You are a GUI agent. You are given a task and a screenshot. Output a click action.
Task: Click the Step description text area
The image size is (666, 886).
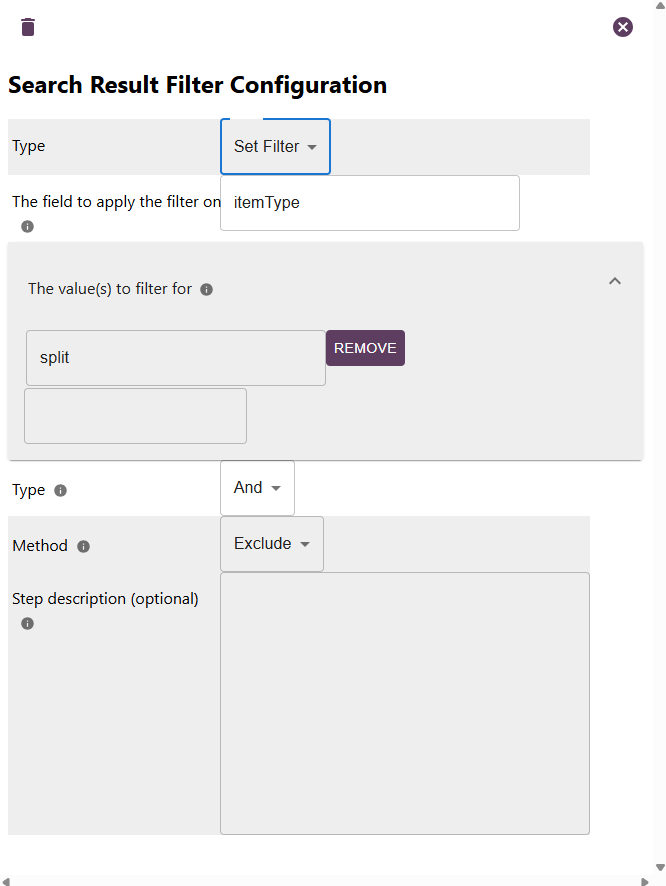tap(404, 703)
